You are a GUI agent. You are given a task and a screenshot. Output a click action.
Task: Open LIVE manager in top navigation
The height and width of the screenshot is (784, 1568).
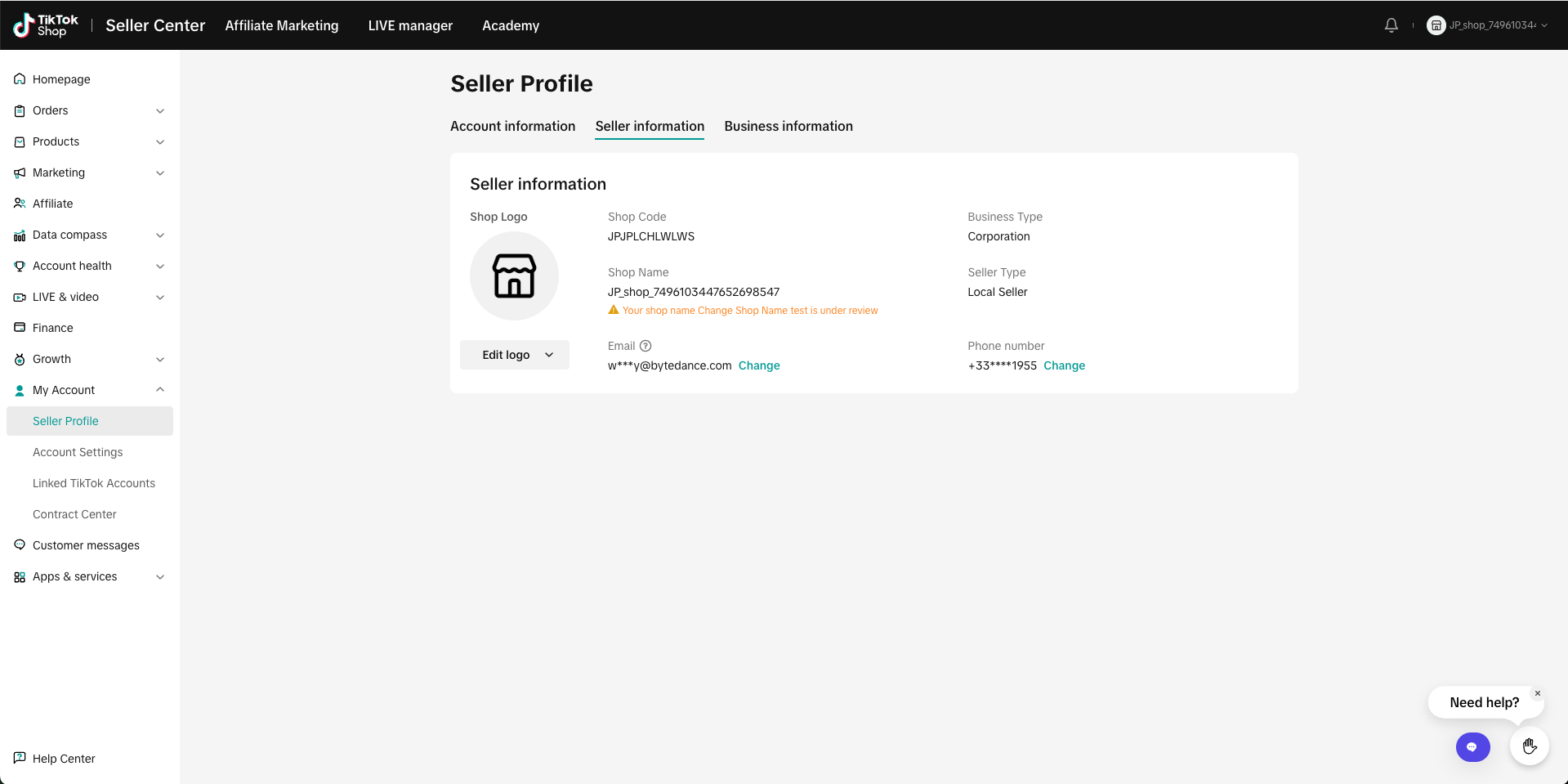(410, 25)
